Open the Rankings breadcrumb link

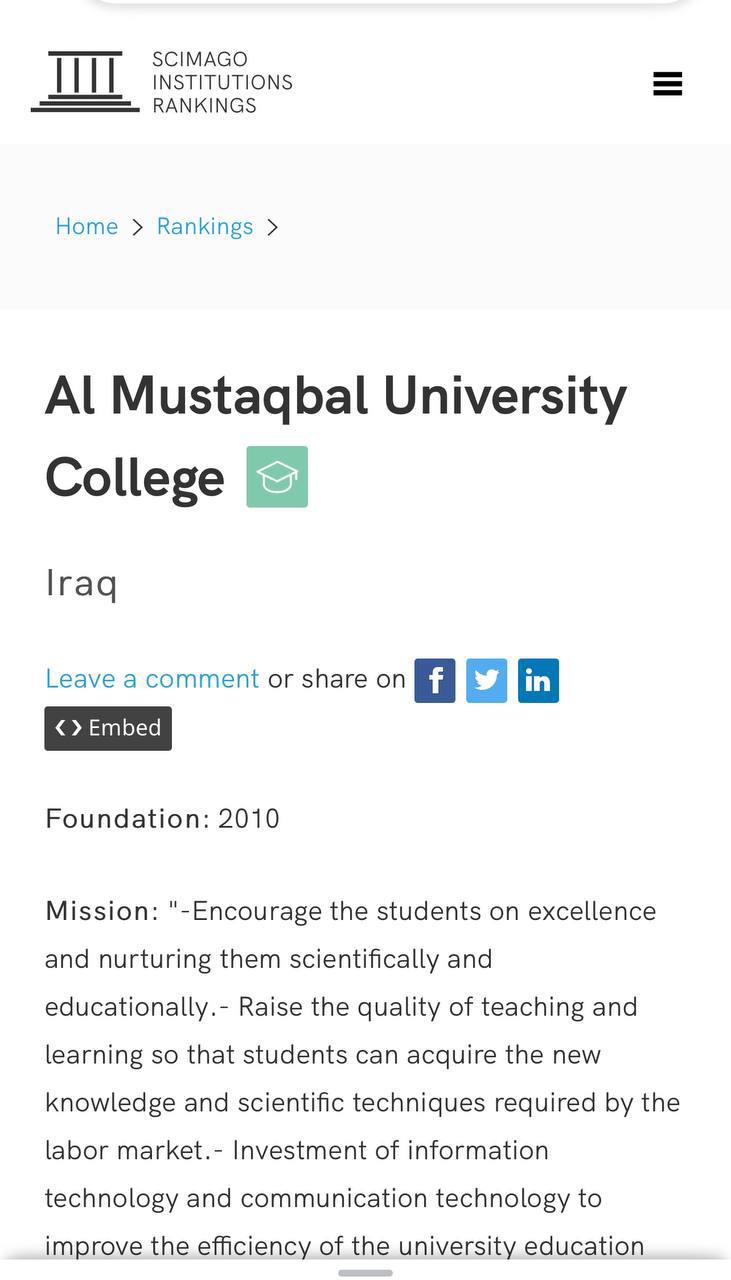click(x=205, y=227)
